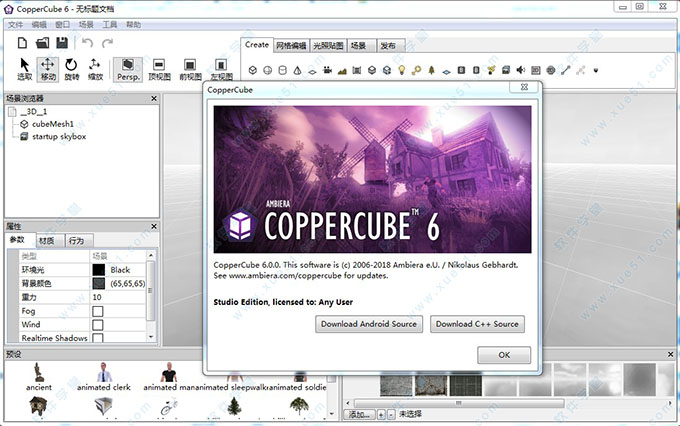Create a cube mesh from the Create toolbar
Image resolution: width=680 pixels, height=426 pixels.
click(253, 70)
